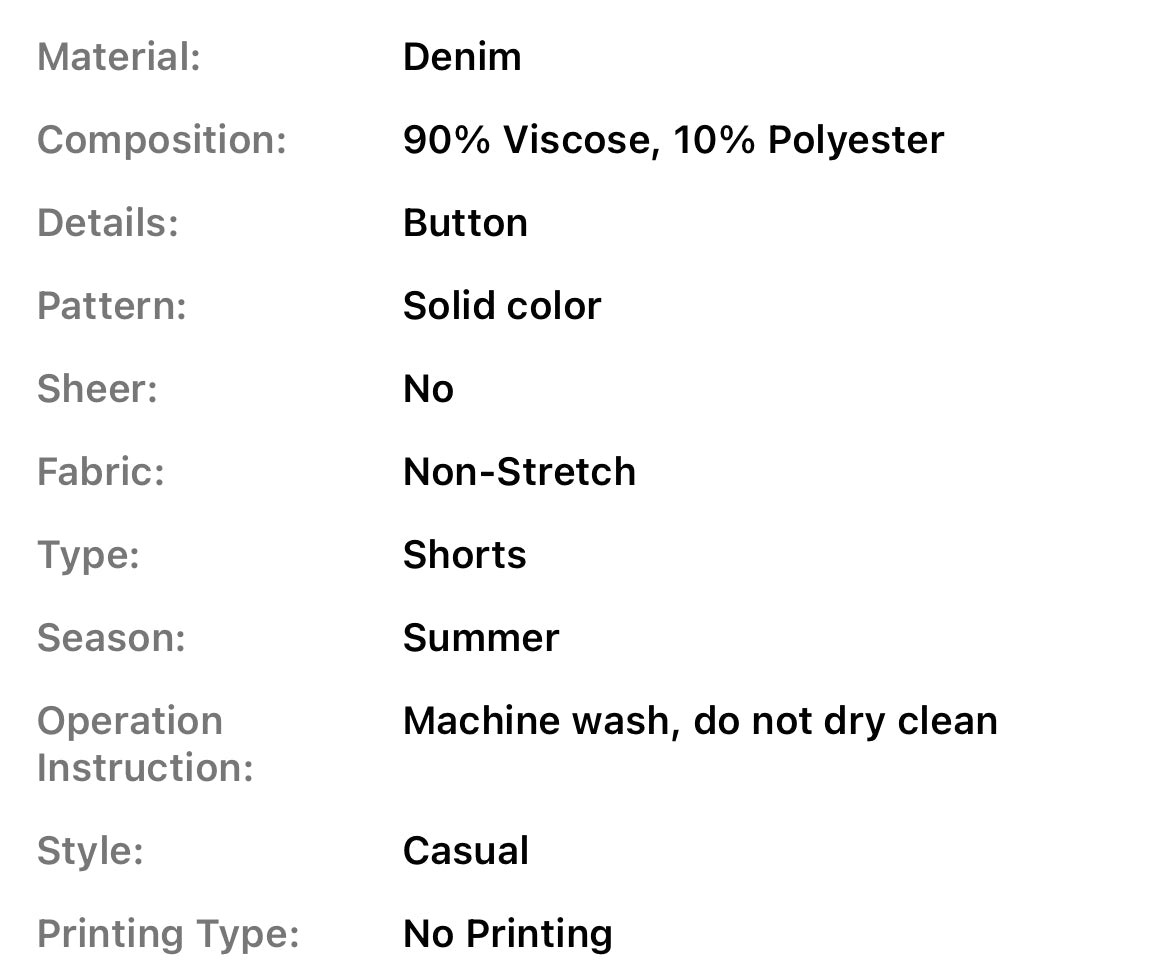Click the "Operation Instruction:" label
Image resolution: width=1170 pixels, height=971 pixels.
tap(145, 744)
